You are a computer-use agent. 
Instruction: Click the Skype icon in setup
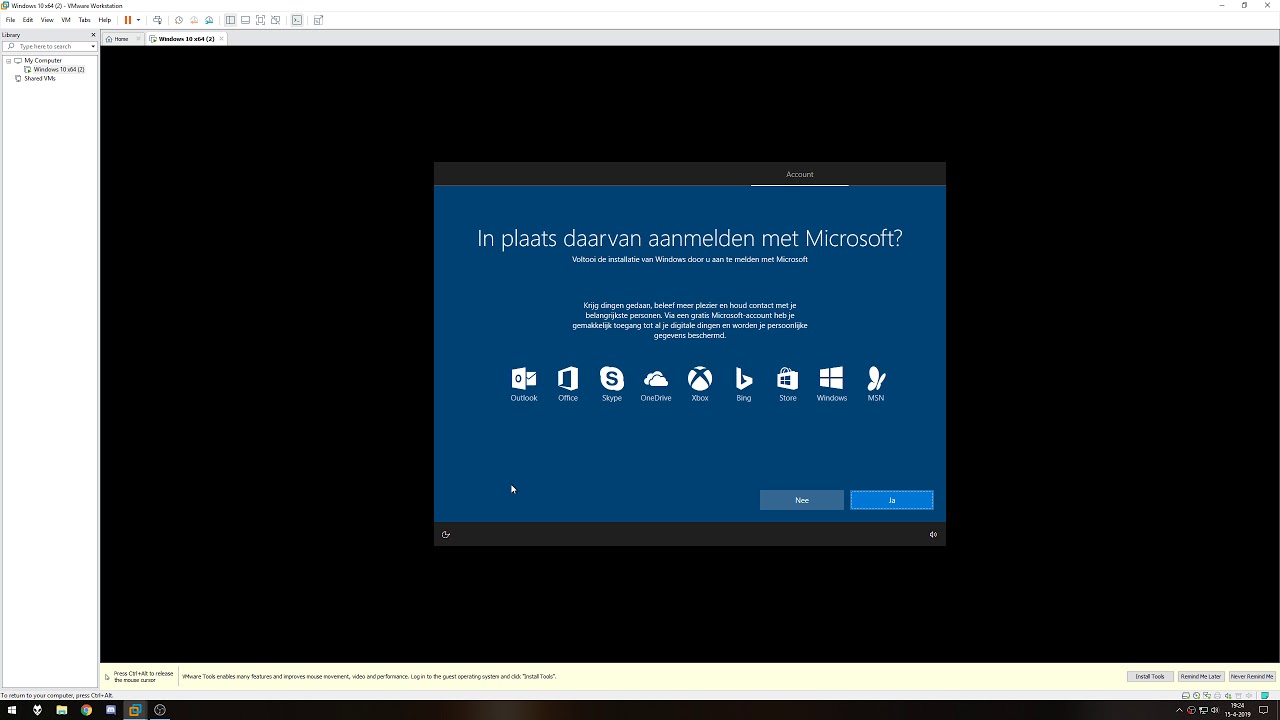click(x=612, y=379)
